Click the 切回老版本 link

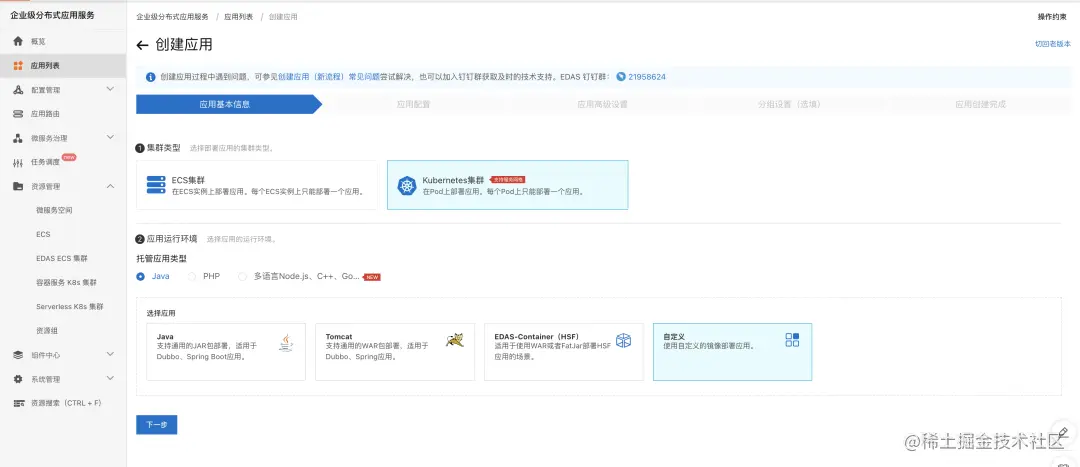point(1052,43)
